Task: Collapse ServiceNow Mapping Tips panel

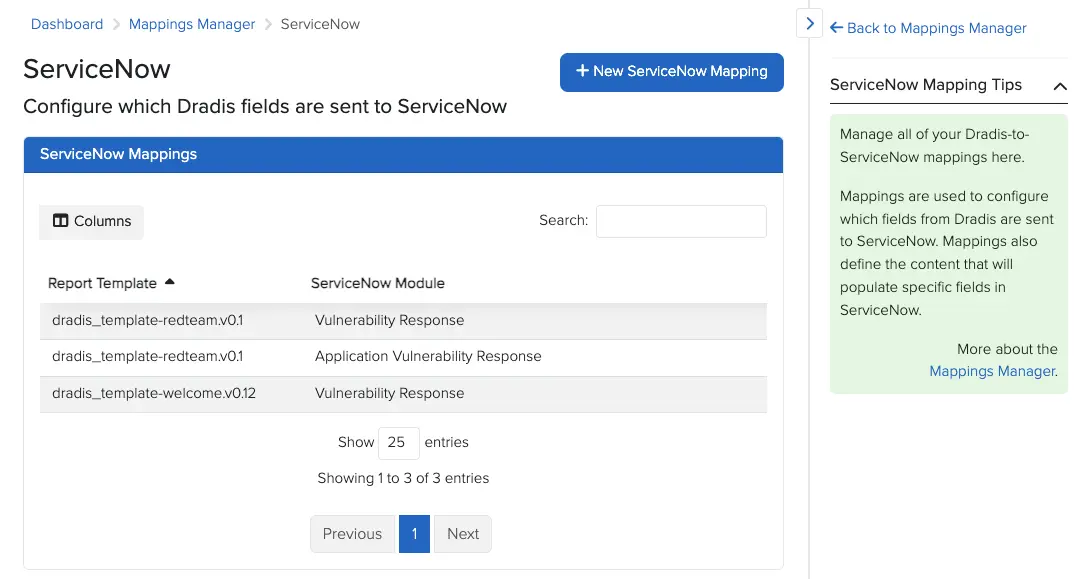Action: click(1059, 86)
